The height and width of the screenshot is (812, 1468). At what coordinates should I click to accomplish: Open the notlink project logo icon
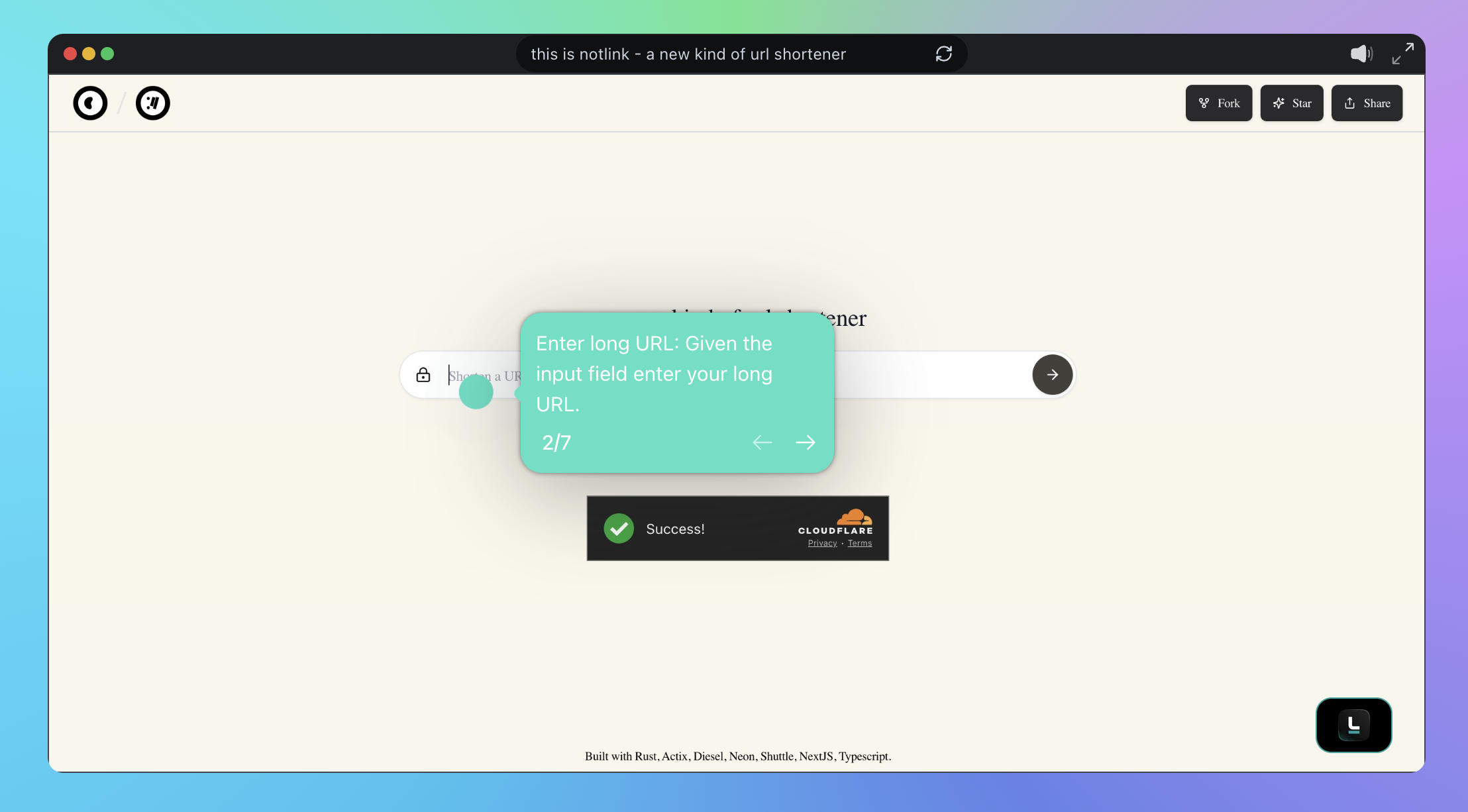click(x=153, y=103)
